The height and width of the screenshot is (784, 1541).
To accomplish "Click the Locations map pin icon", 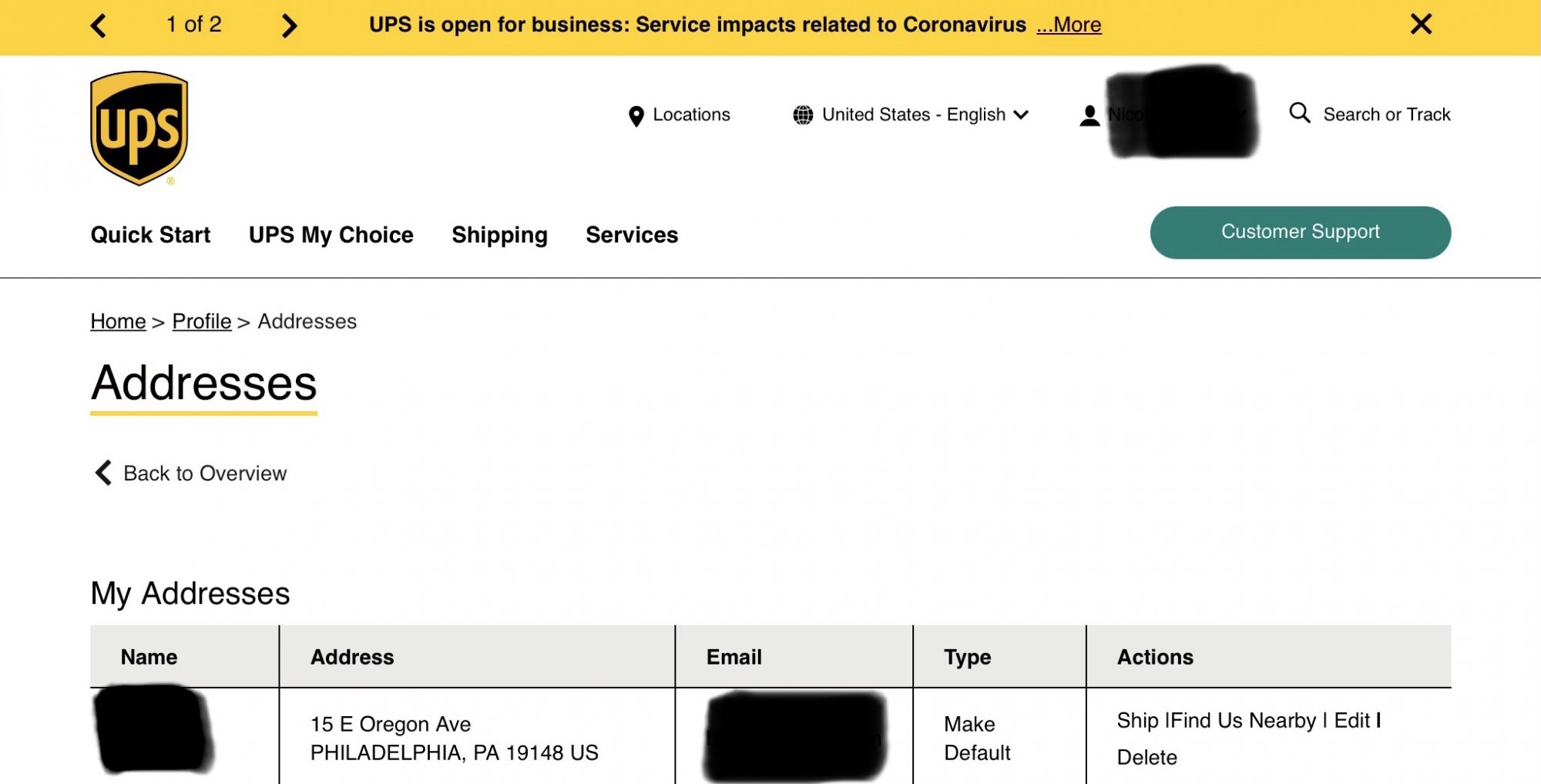I will pos(636,116).
